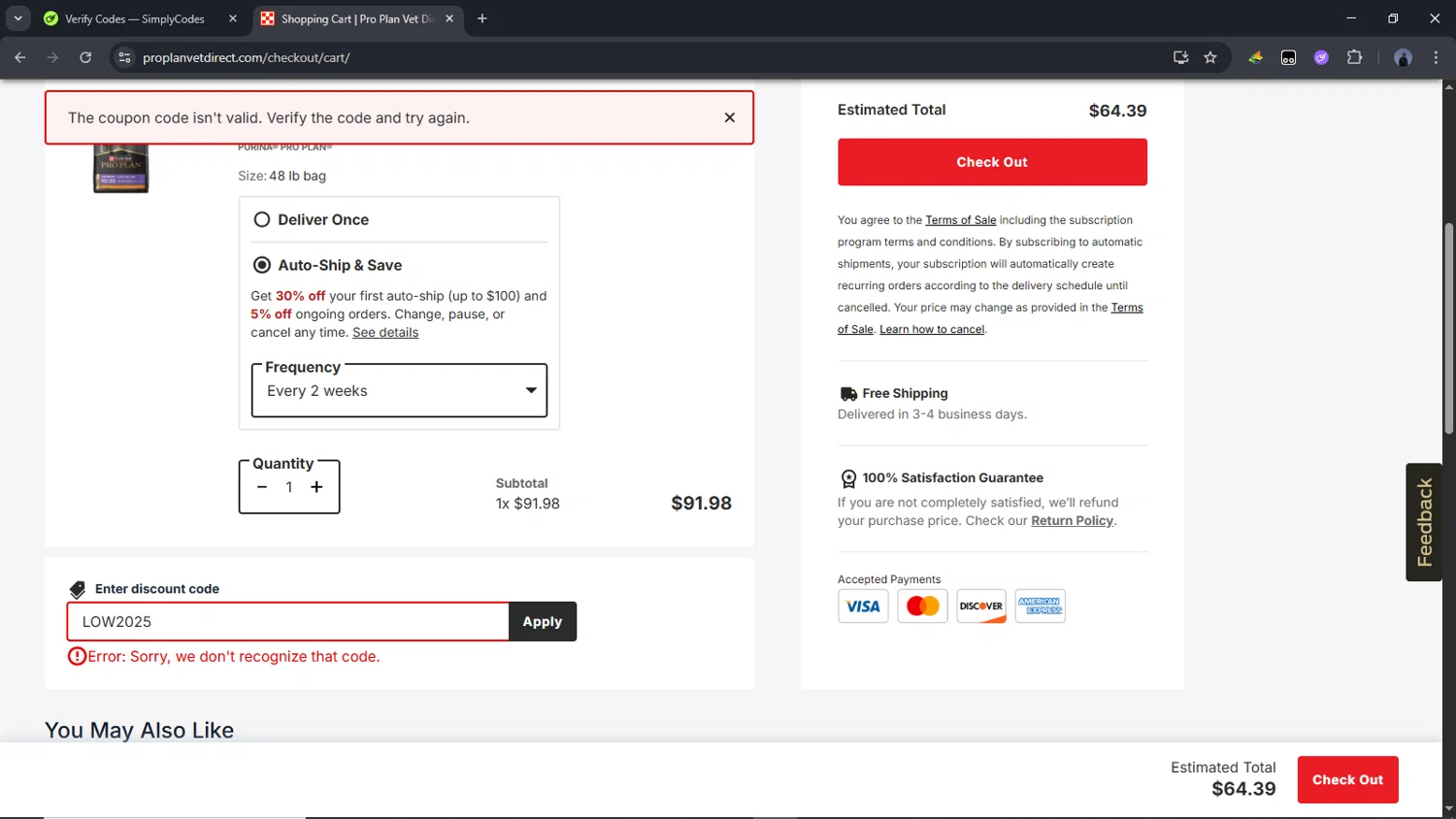
Task: View site information icon in address bar
Action: click(124, 57)
